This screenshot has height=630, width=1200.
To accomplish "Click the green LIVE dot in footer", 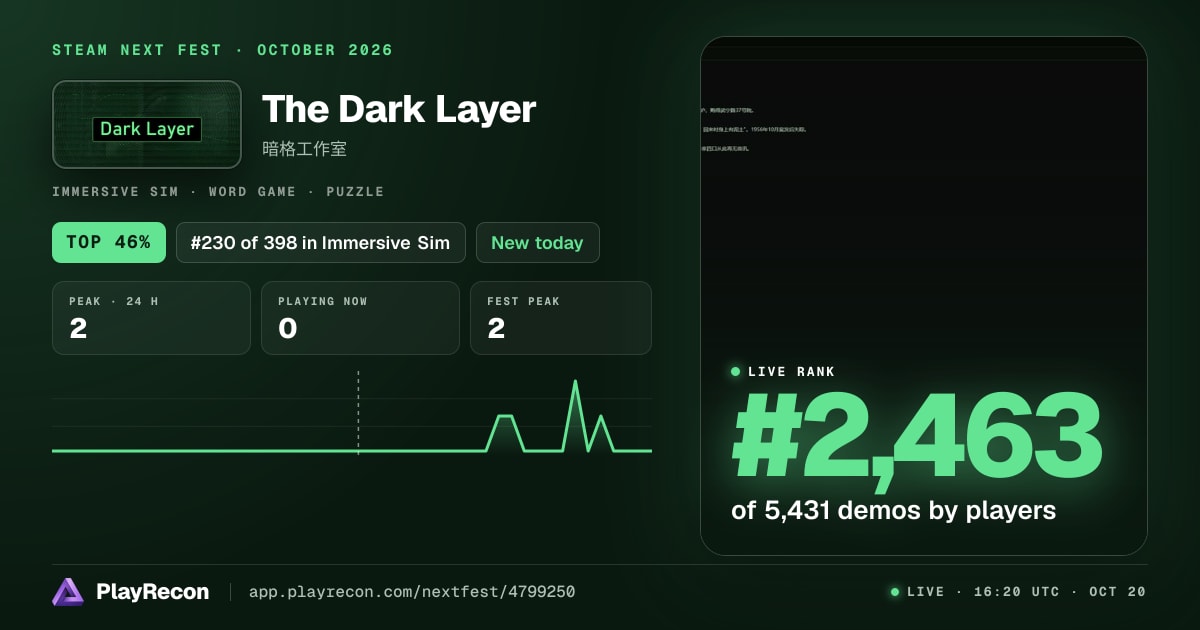I will (x=895, y=592).
